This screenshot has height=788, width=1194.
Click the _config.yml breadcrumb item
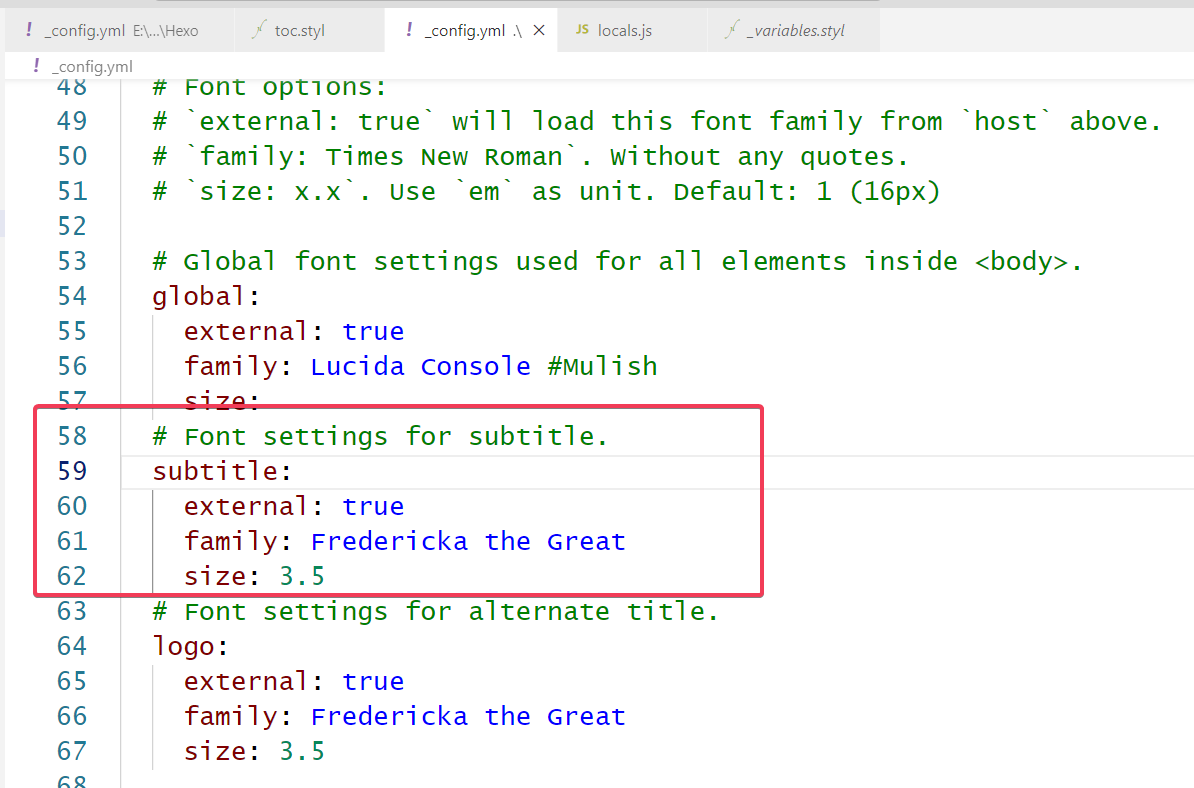pyautogui.click(x=92, y=66)
